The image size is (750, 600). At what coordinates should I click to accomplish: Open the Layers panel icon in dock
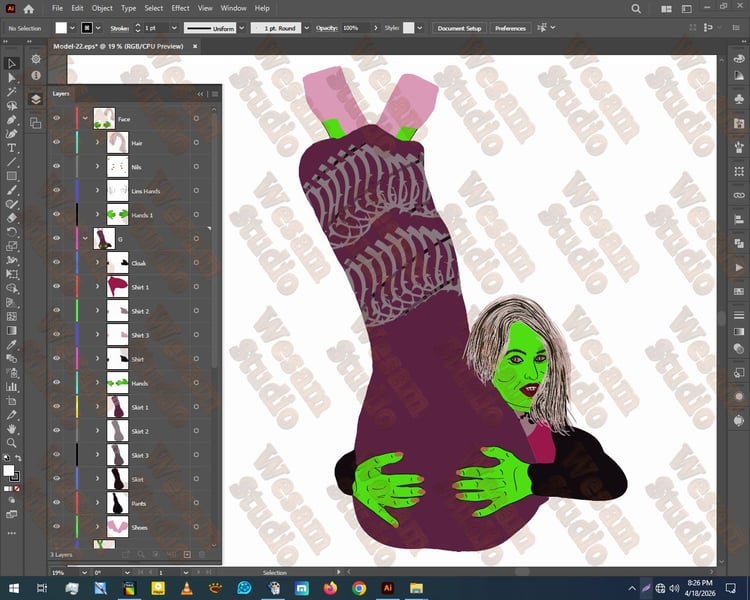(36, 99)
